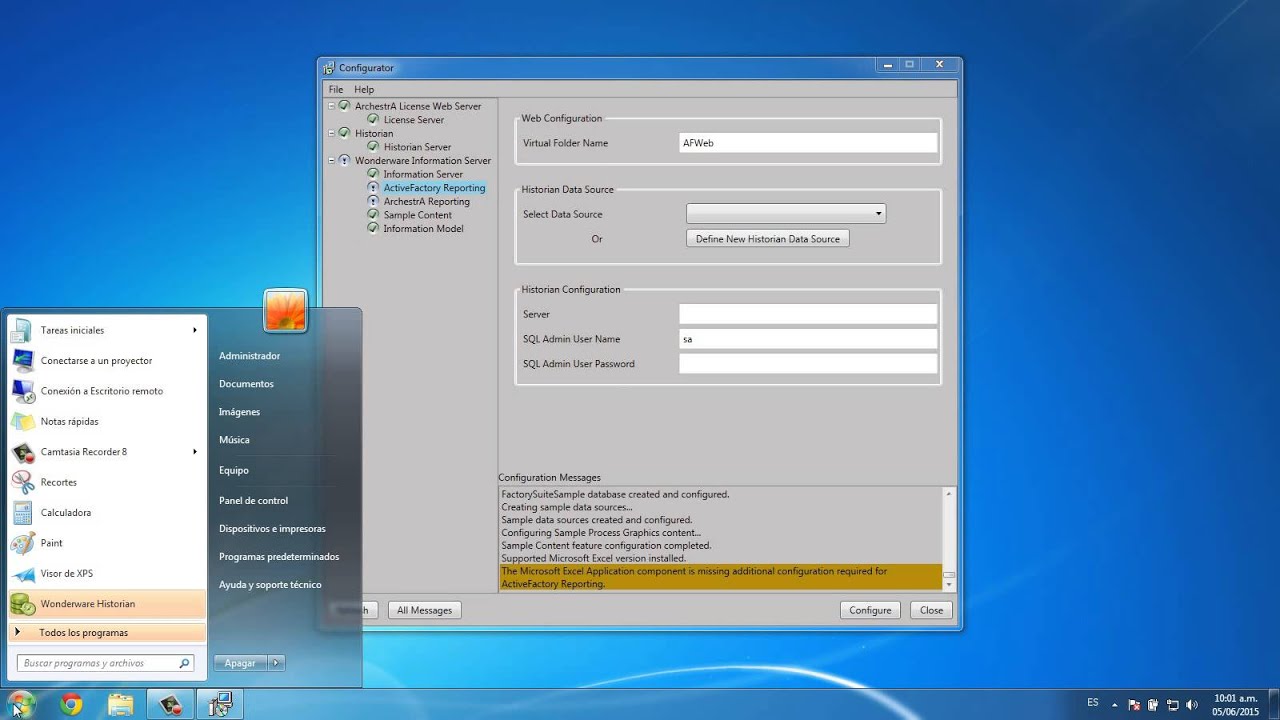Click the highlighted Microsoft Excel warning message
This screenshot has height=720, width=1280.
[721, 577]
